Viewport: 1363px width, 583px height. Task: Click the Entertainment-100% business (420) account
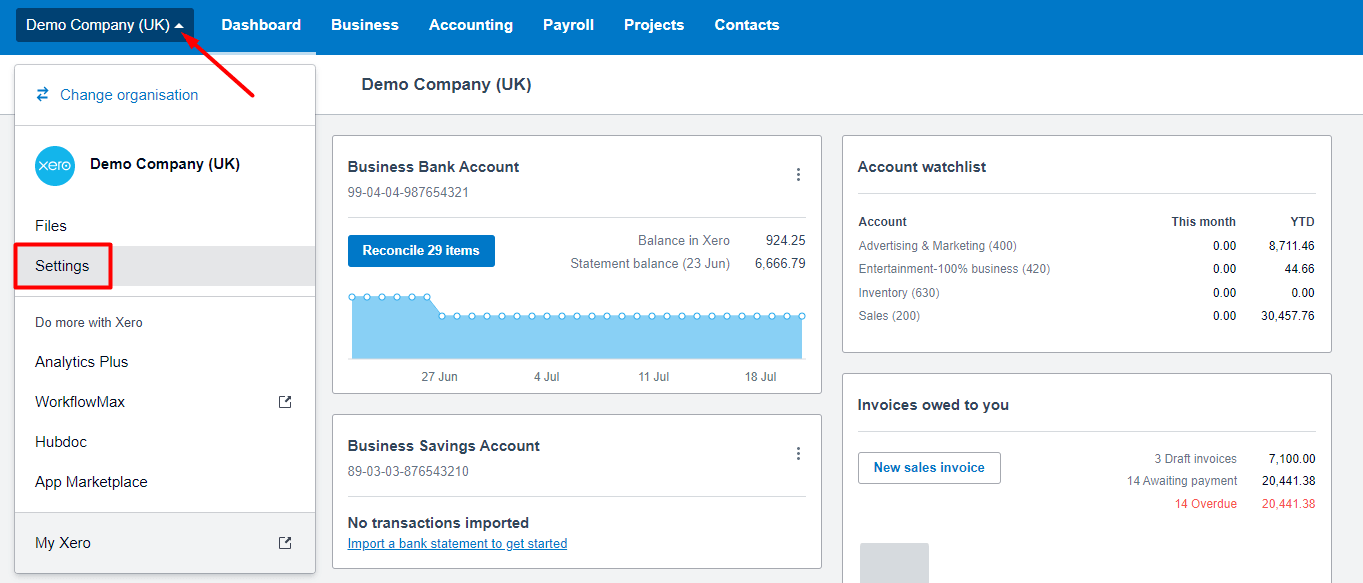point(954,269)
